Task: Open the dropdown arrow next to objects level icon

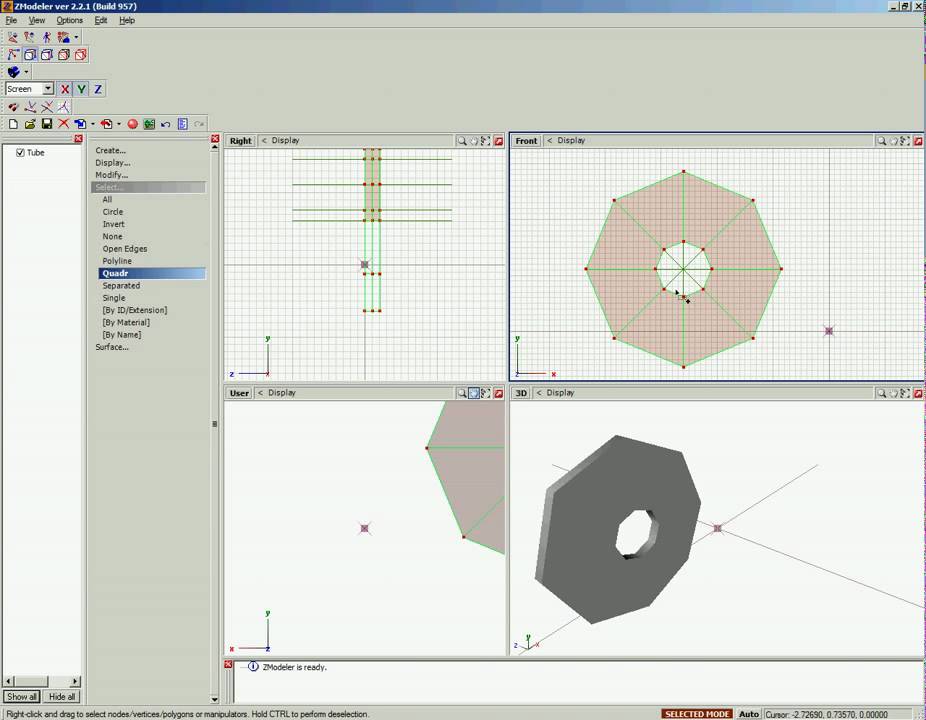Action: [76, 38]
